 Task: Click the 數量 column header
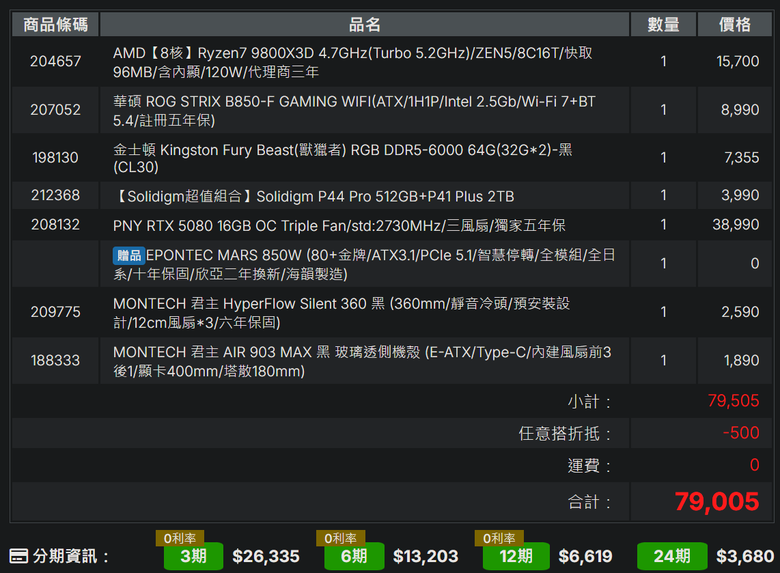tap(663, 24)
